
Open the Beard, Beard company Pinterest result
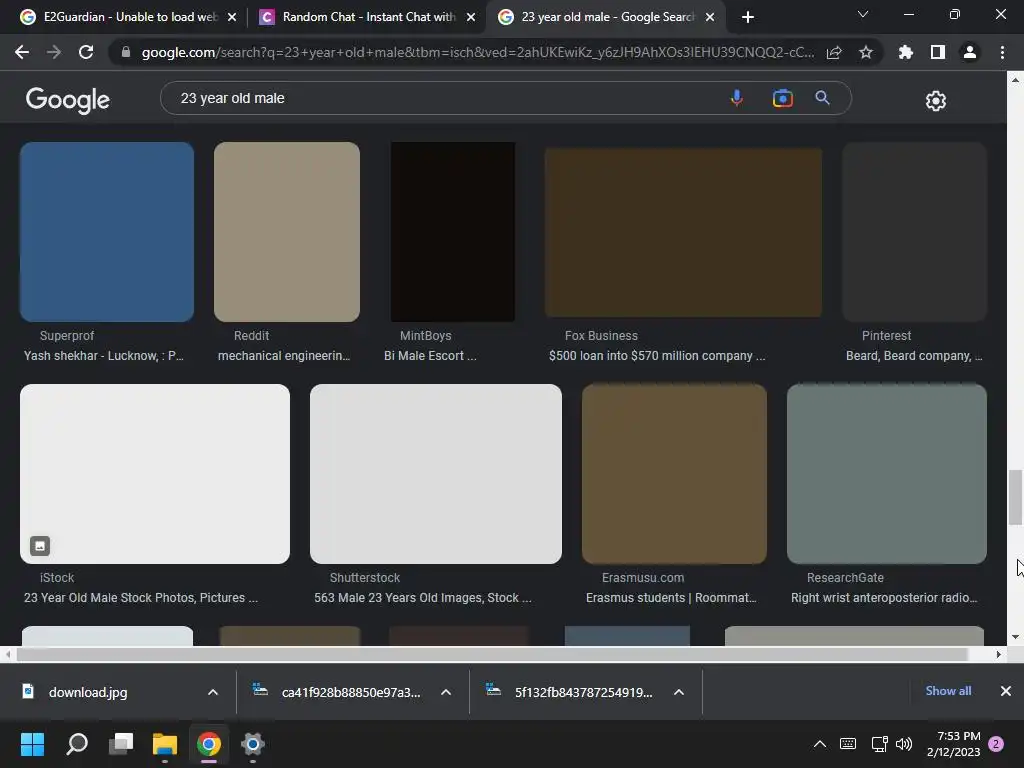[x=914, y=356]
